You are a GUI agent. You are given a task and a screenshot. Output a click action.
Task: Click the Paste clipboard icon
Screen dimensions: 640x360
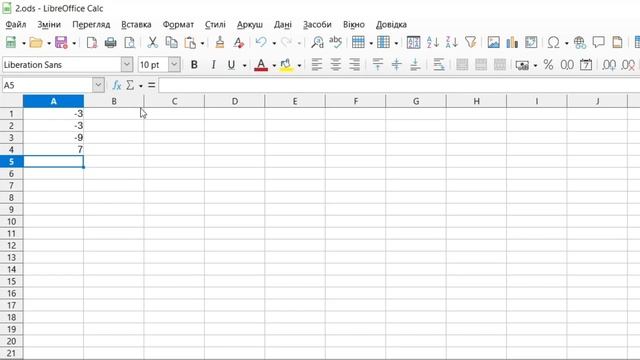(190, 42)
